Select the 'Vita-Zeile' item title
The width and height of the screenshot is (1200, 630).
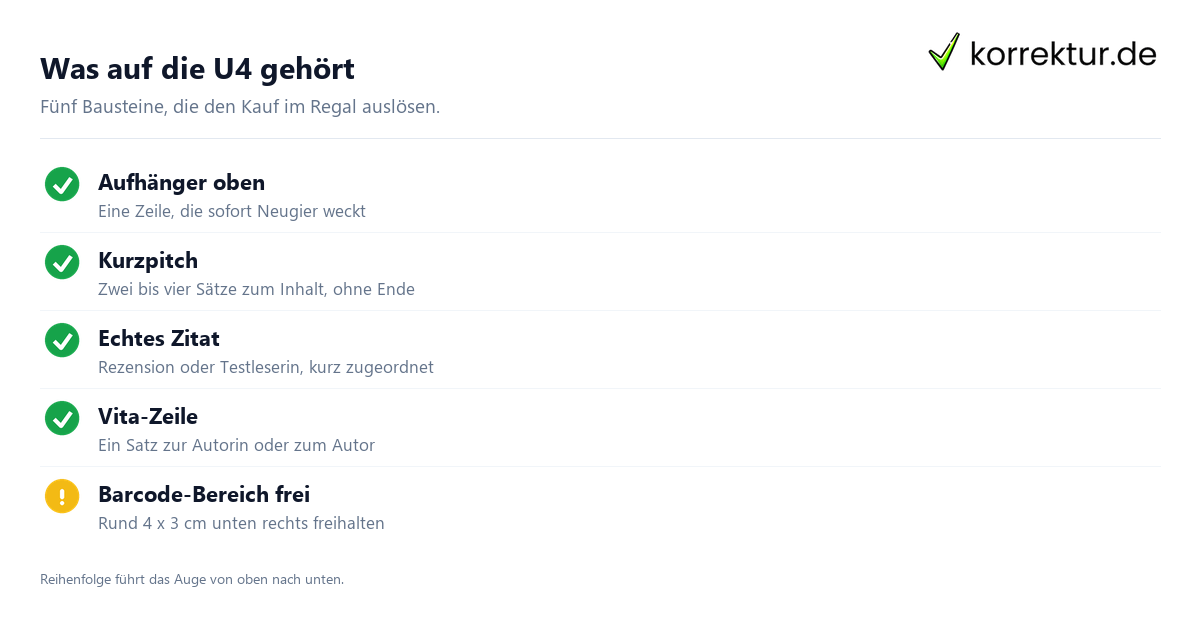point(148,417)
